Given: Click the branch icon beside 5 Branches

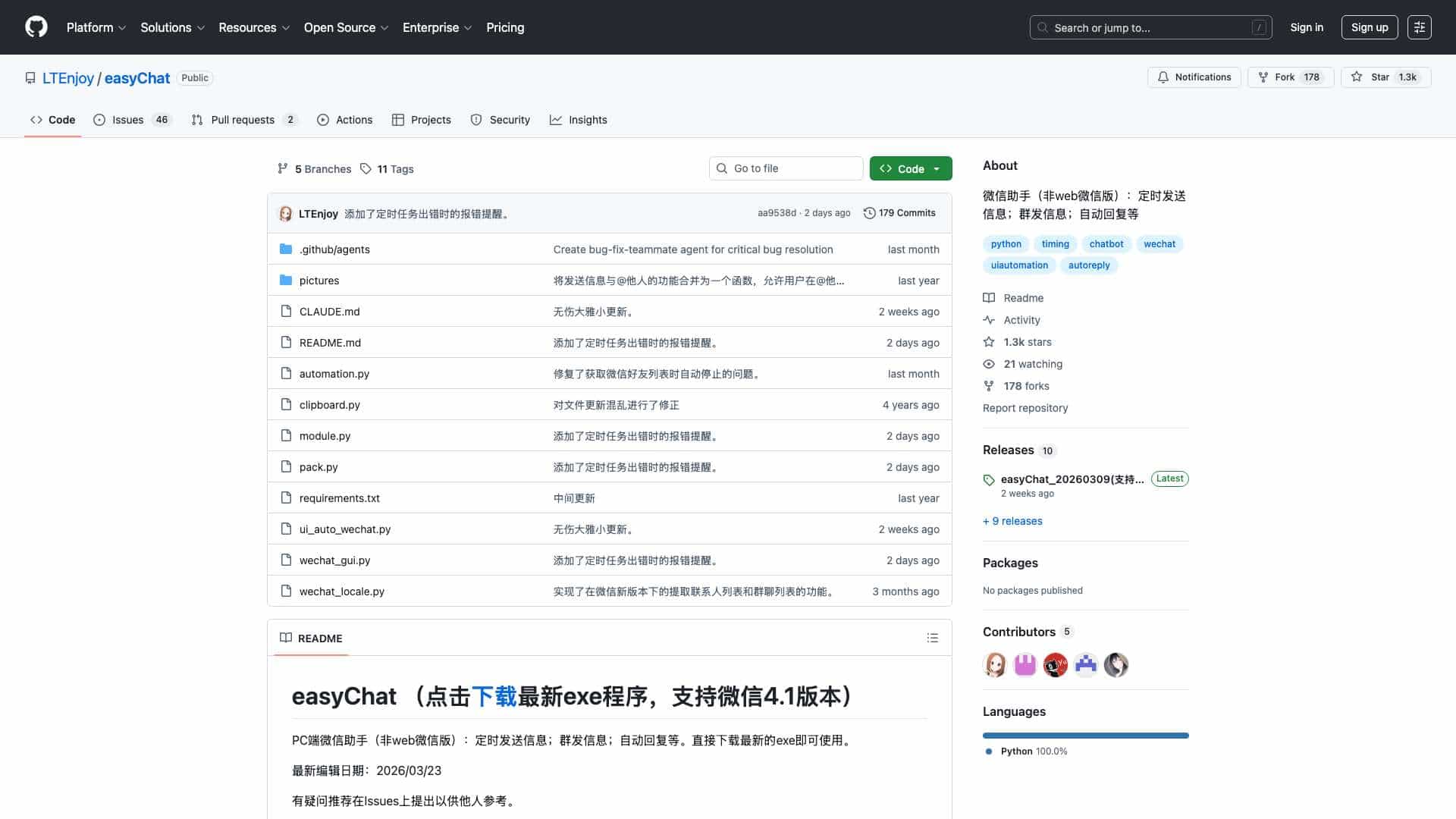Looking at the screenshot, I should pyautogui.click(x=283, y=168).
